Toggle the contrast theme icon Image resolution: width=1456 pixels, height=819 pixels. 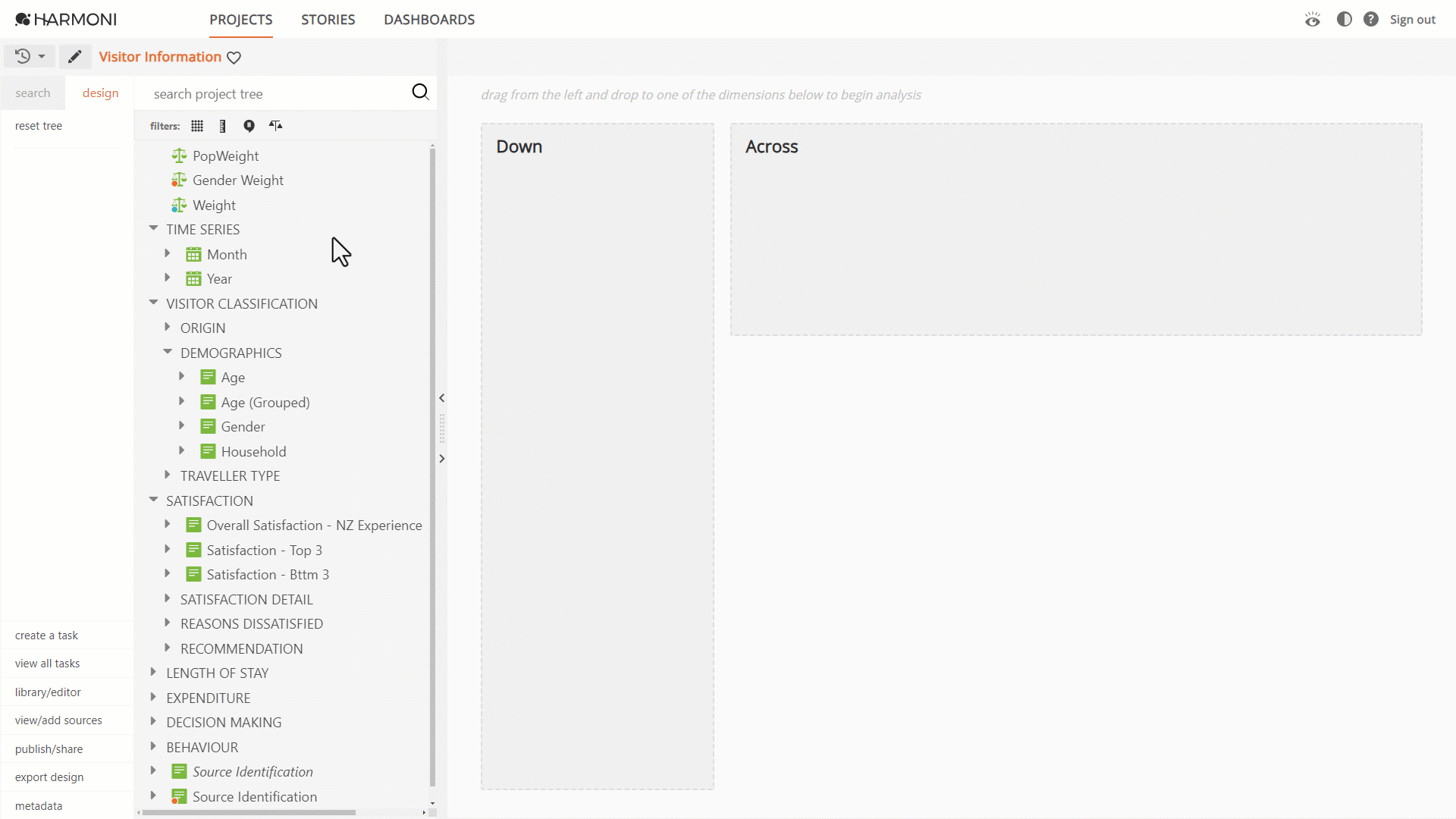click(x=1344, y=20)
